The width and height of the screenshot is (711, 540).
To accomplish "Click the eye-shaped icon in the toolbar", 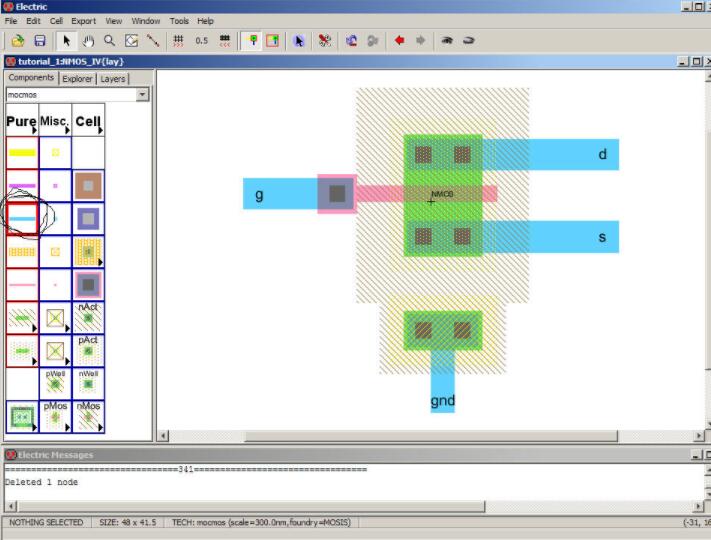I will click(447, 41).
